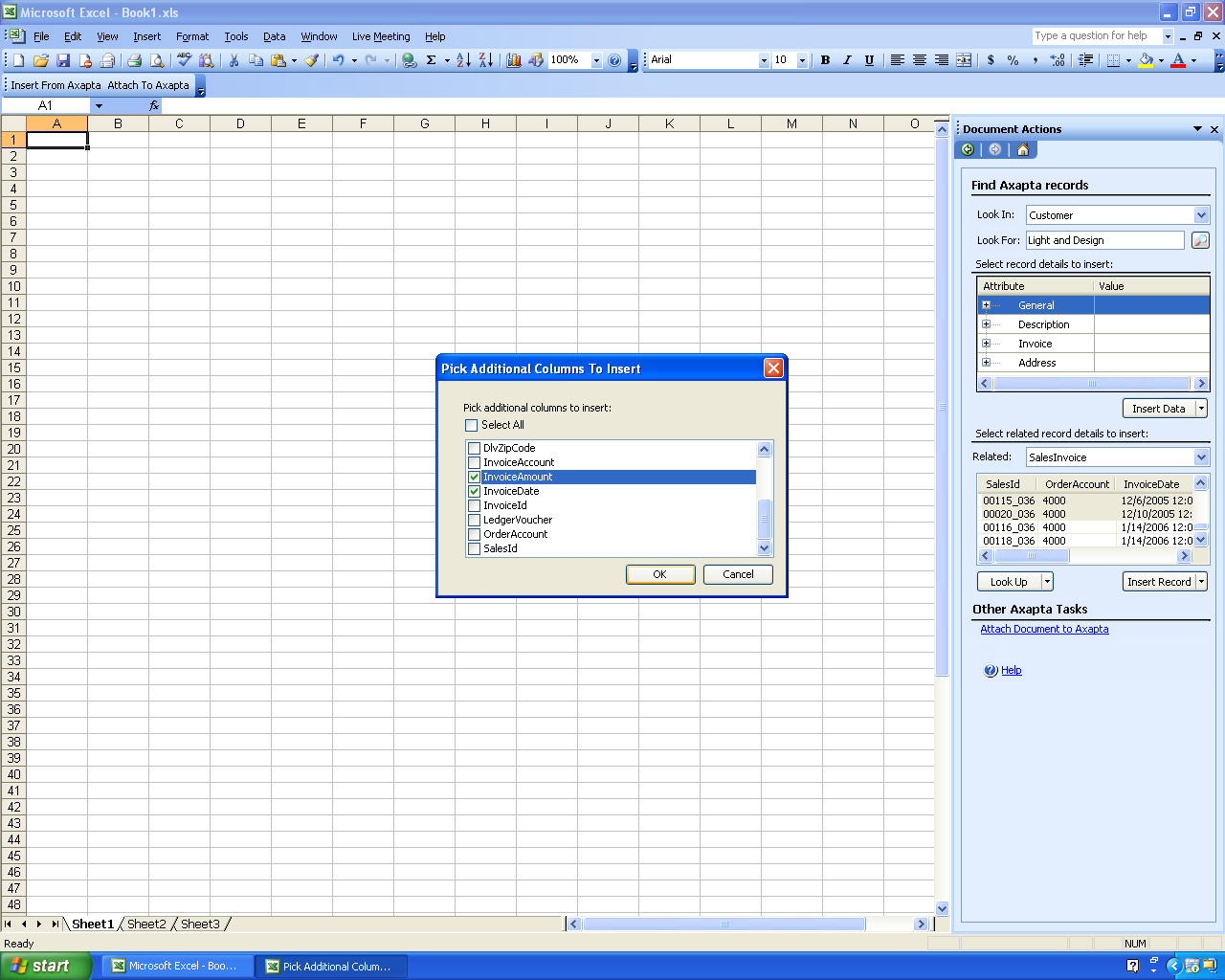Open the Zoom 100% dropdown
The image size is (1225, 980).
[596, 60]
